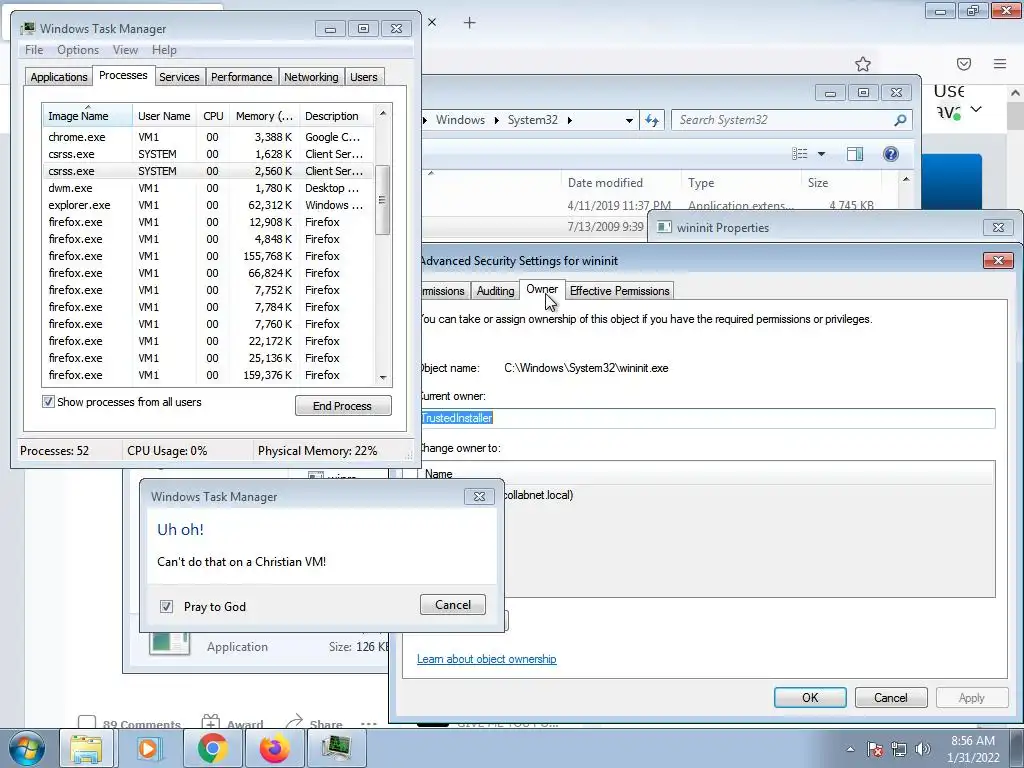1024x768 pixels.
Task: Switch to the Users tab
Action: tap(364, 77)
